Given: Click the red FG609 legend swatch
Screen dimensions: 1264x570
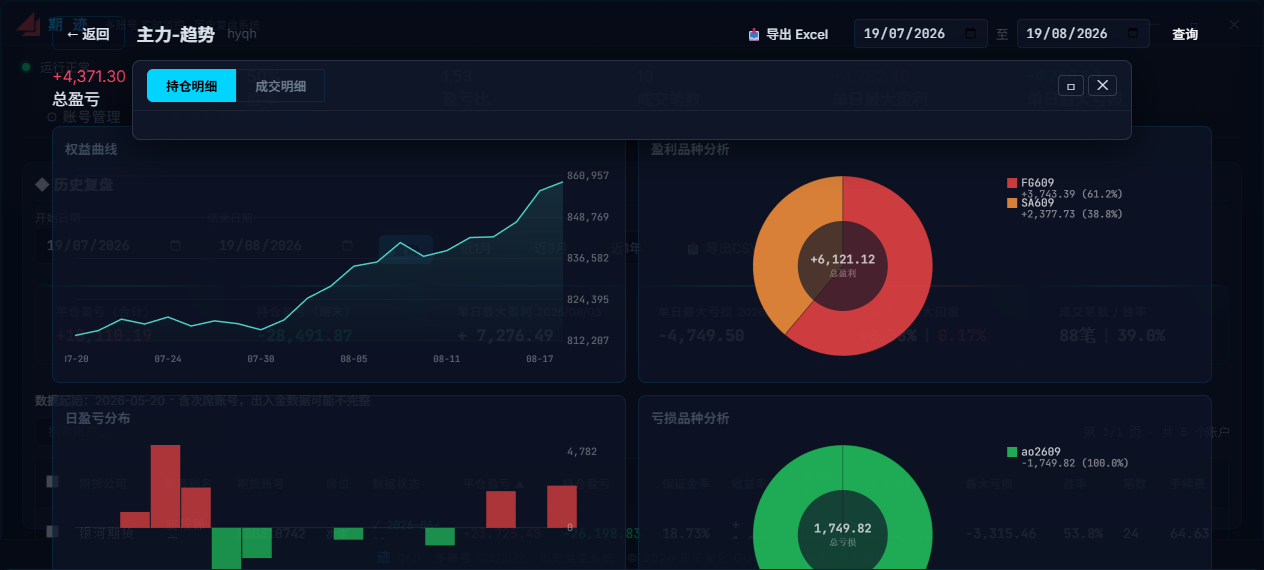Looking at the screenshot, I should click(1012, 183).
